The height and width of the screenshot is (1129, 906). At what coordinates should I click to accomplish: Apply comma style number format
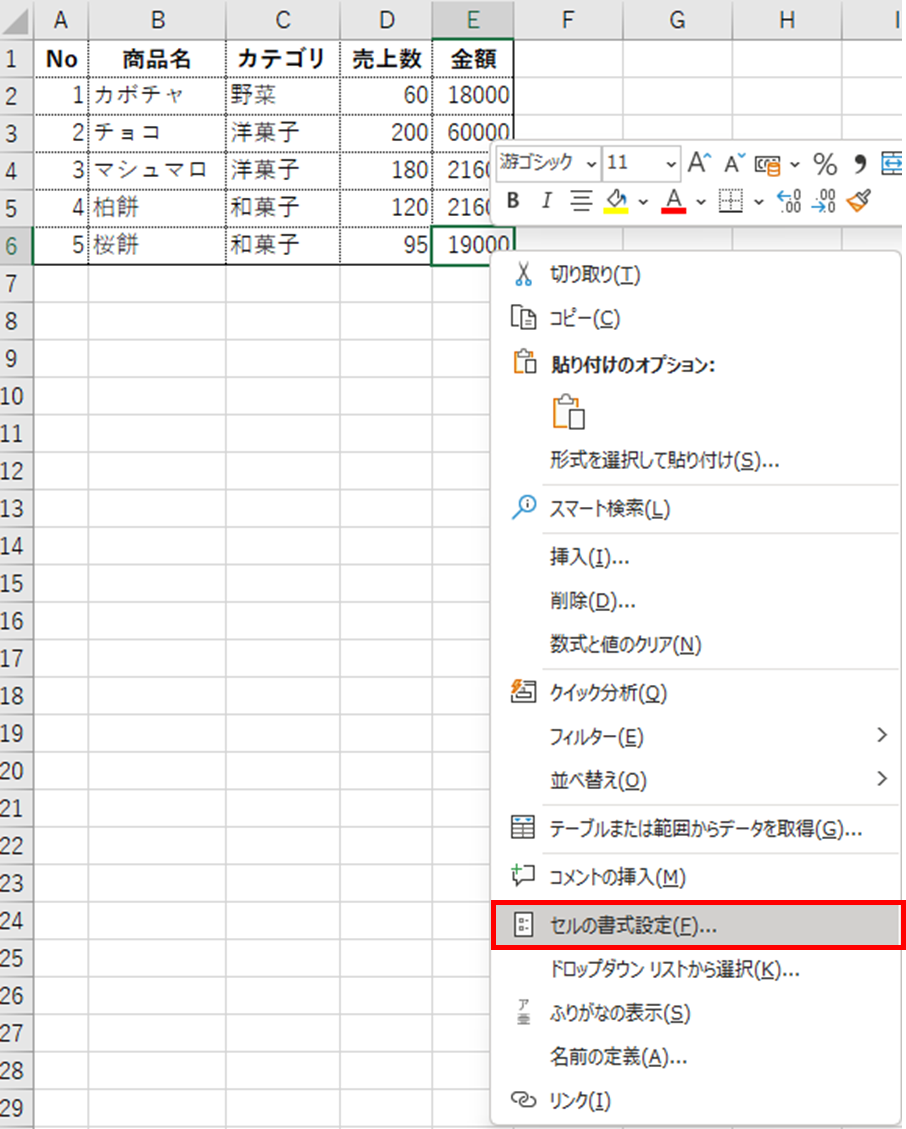pyautogui.click(x=859, y=163)
